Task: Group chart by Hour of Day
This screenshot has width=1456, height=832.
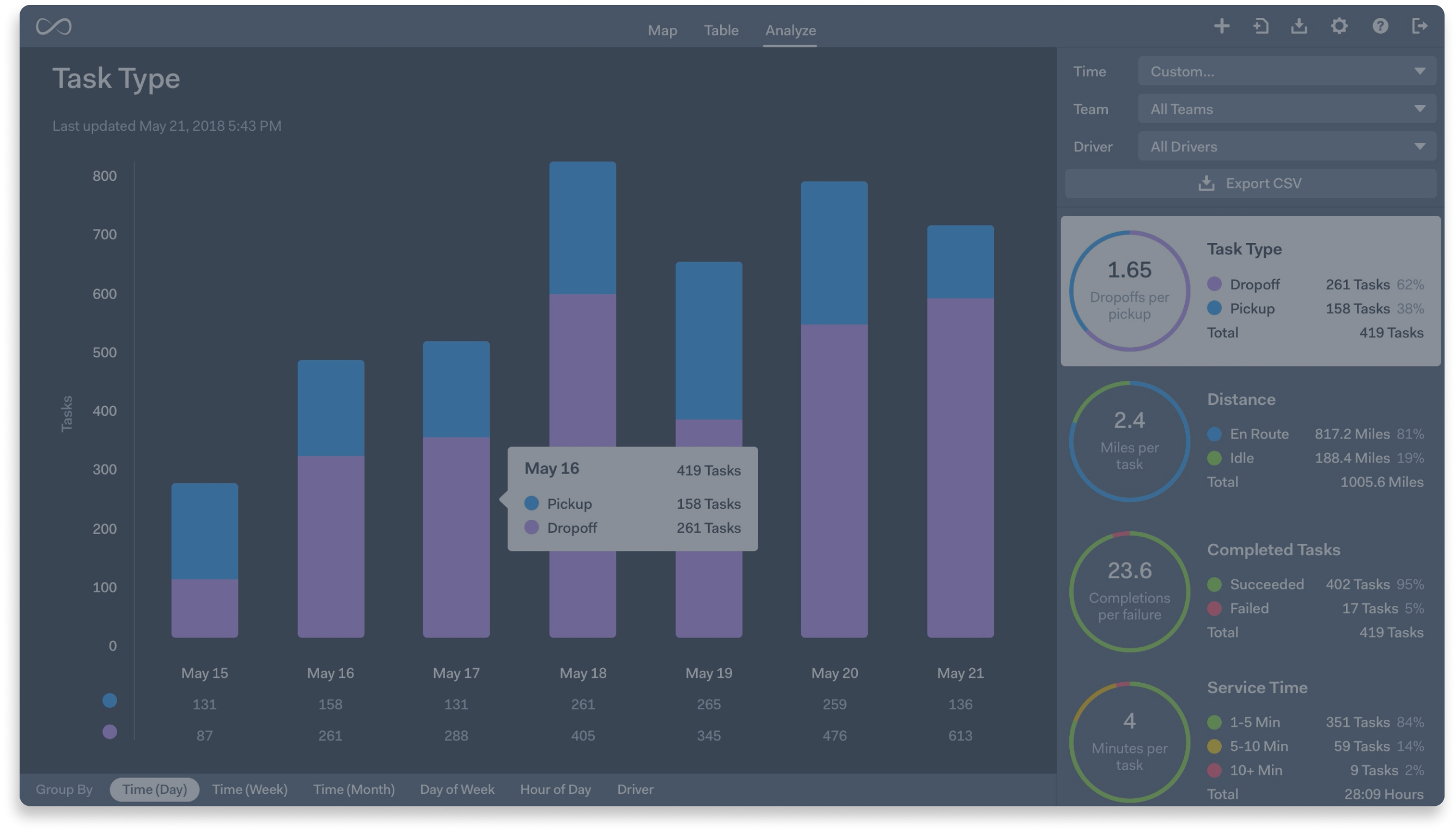Action: coord(555,789)
